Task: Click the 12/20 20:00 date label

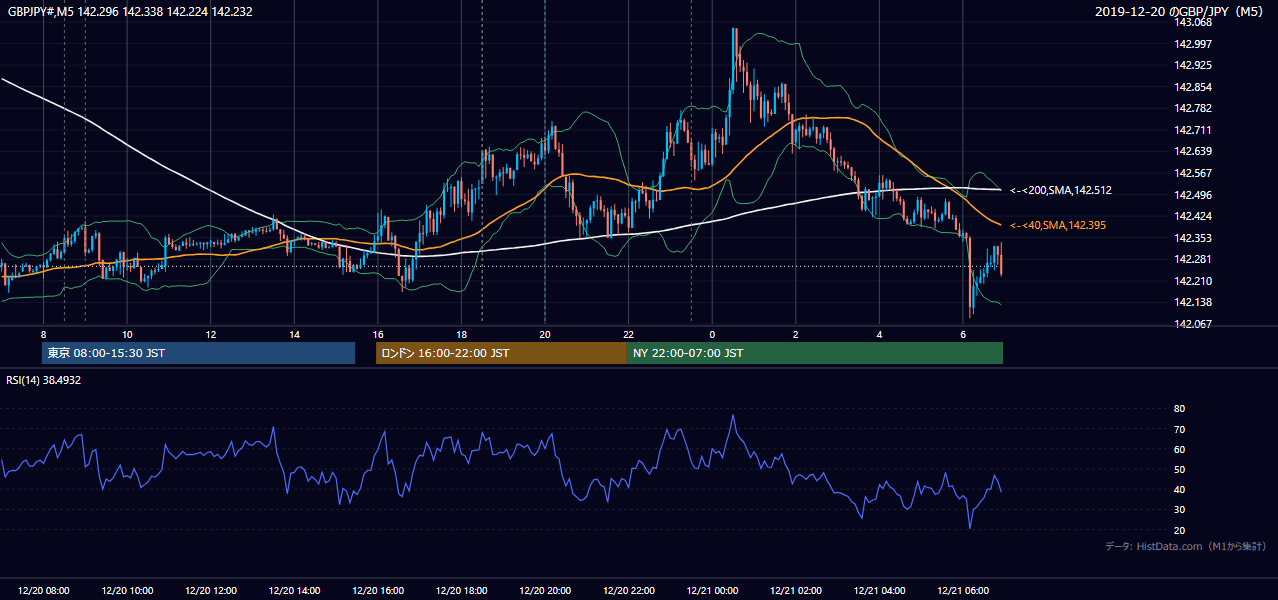Action: click(545, 591)
